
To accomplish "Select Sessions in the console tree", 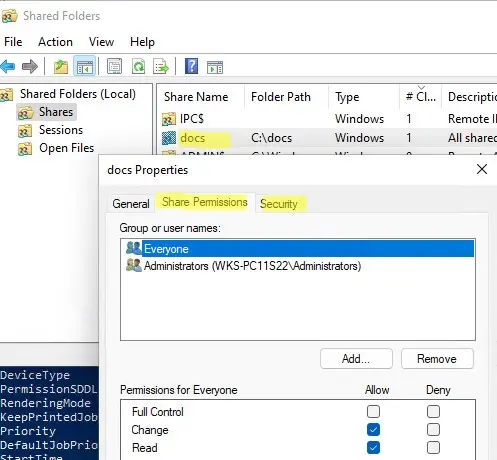I will pyautogui.click(x=61, y=130).
